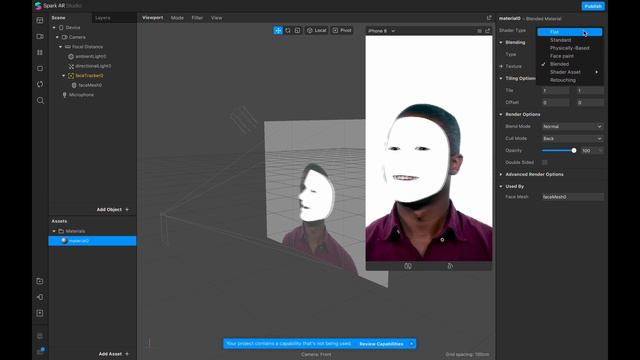Select the Move manipulator tool in the viewport toolbar
This screenshot has width=640, height=360.
point(278,31)
